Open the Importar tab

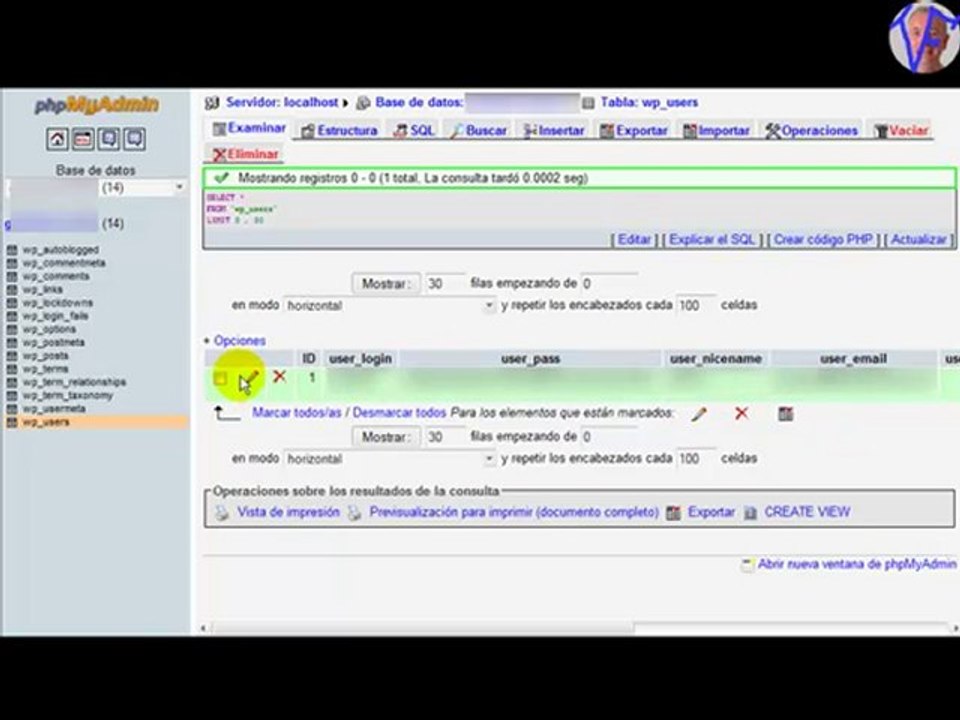click(x=716, y=130)
